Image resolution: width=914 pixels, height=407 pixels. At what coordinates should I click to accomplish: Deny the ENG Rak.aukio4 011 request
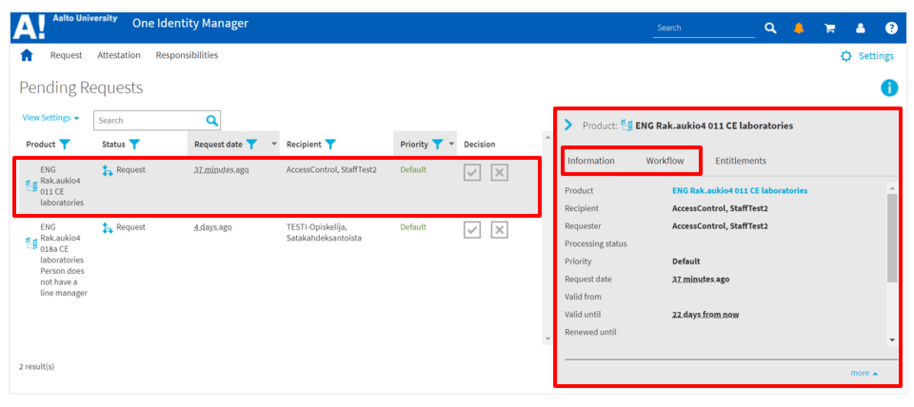[x=500, y=173]
